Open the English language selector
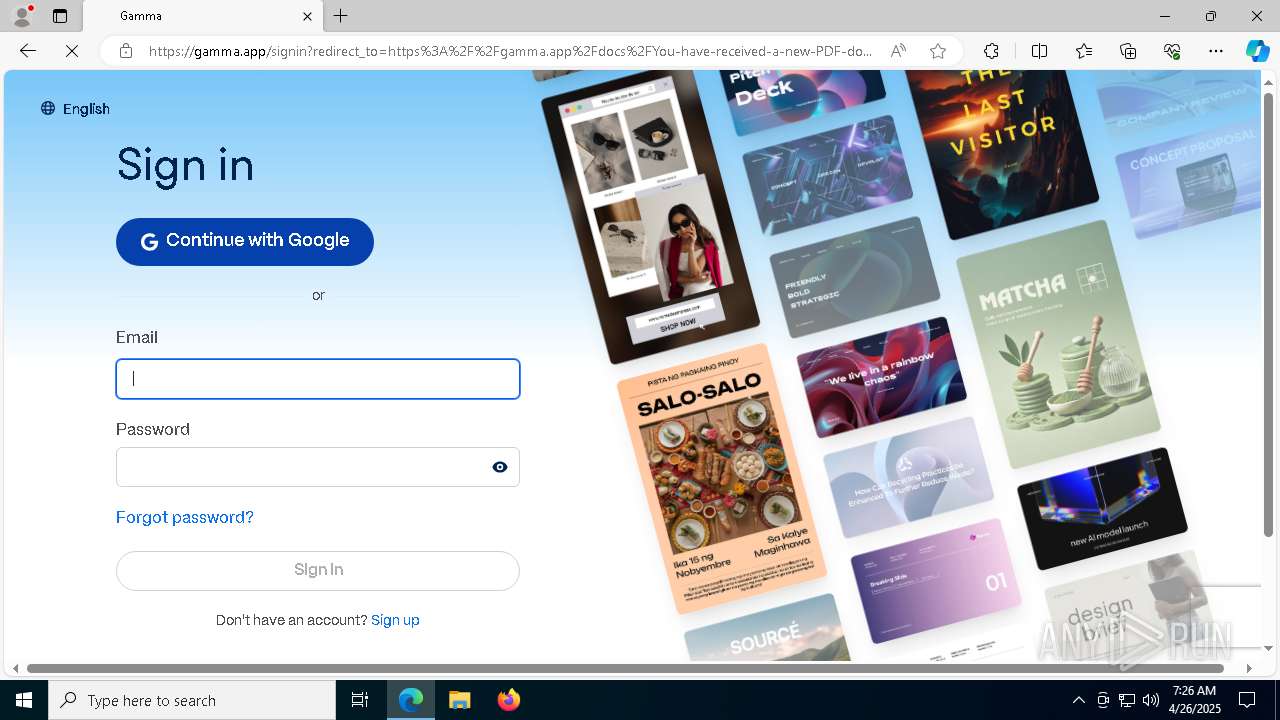The height and width of the screenshot is (720, 1280). pyautogui.click(x=75, y=109)
